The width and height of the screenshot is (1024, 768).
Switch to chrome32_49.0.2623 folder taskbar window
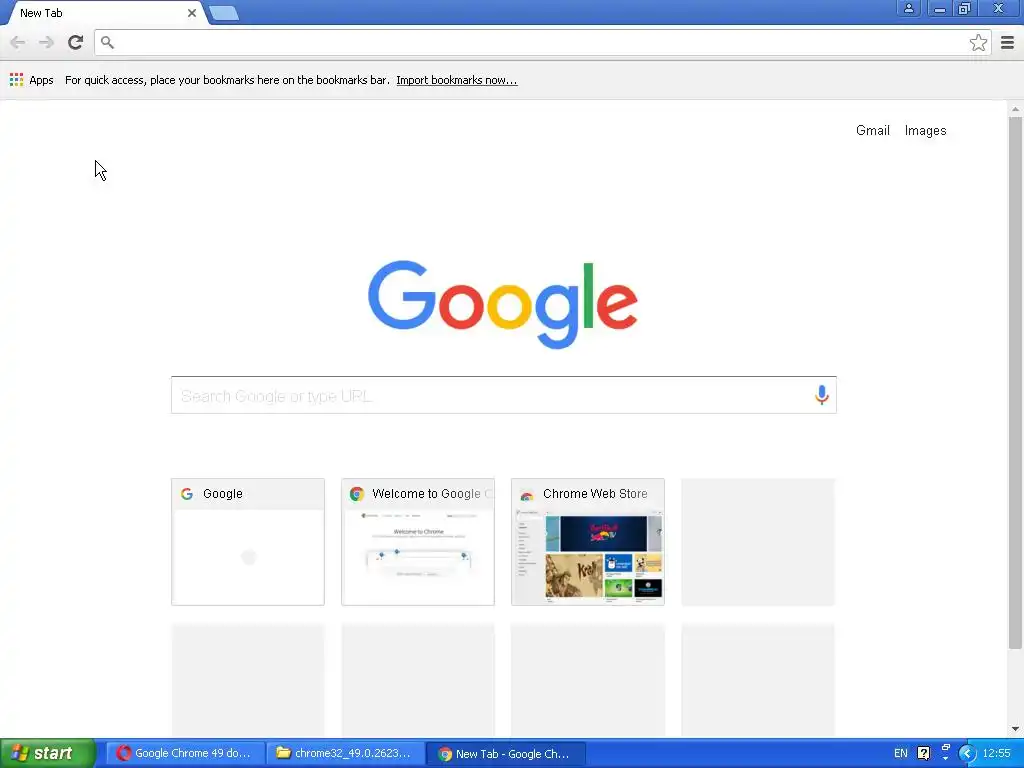(x=345, y=753)
